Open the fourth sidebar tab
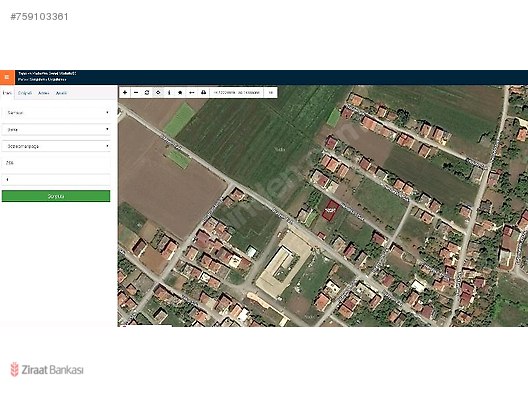Viewport: 528px width, 396px height. [x=61, y=93]
